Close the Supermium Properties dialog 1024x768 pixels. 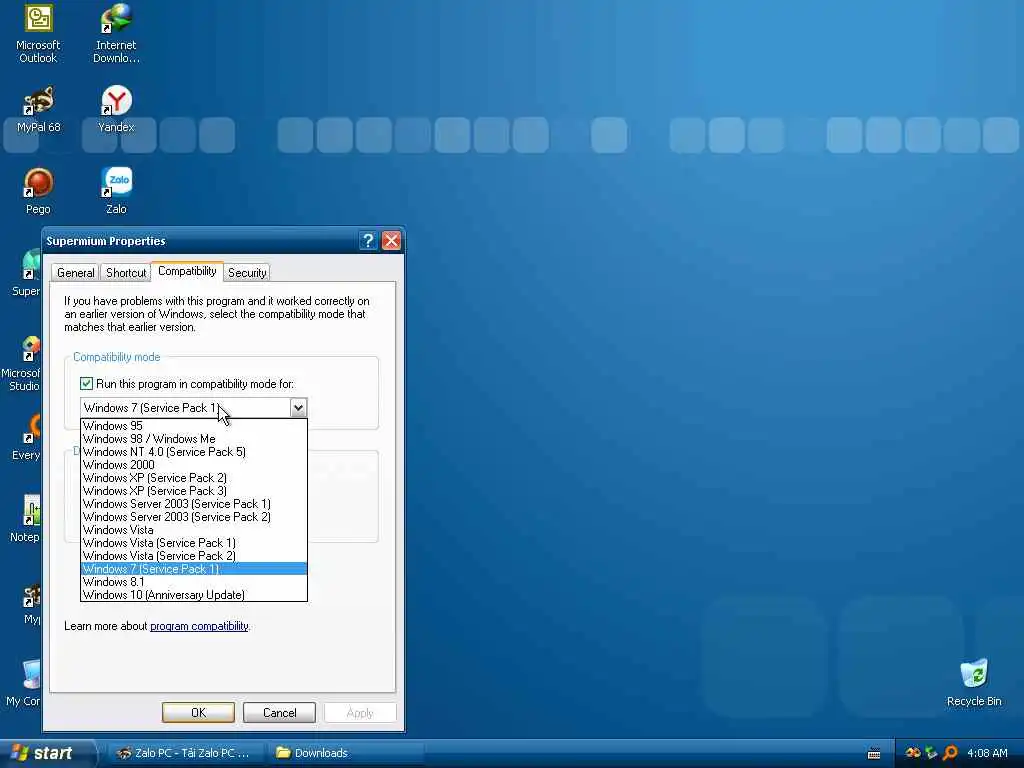[x=391, y=241]
